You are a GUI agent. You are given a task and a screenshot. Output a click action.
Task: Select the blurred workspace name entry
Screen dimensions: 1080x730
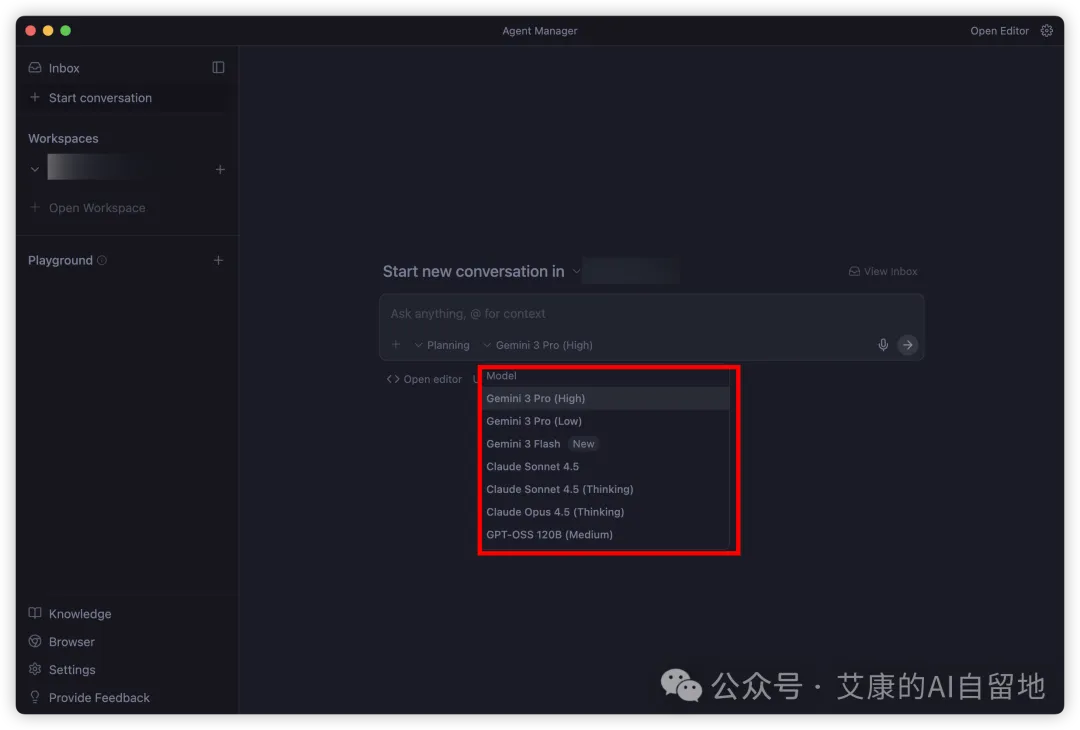pos(96,167)
